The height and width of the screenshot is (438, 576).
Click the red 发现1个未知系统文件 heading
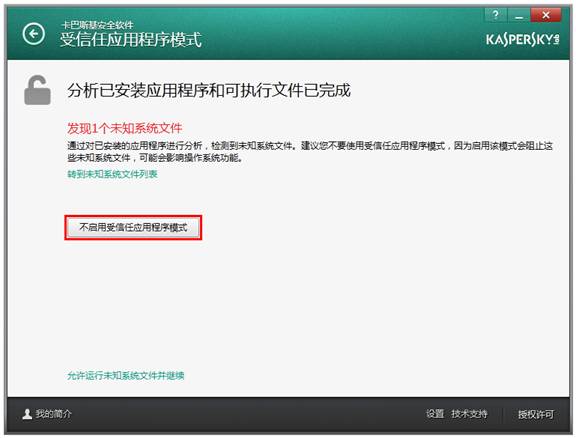click(125, 128)
